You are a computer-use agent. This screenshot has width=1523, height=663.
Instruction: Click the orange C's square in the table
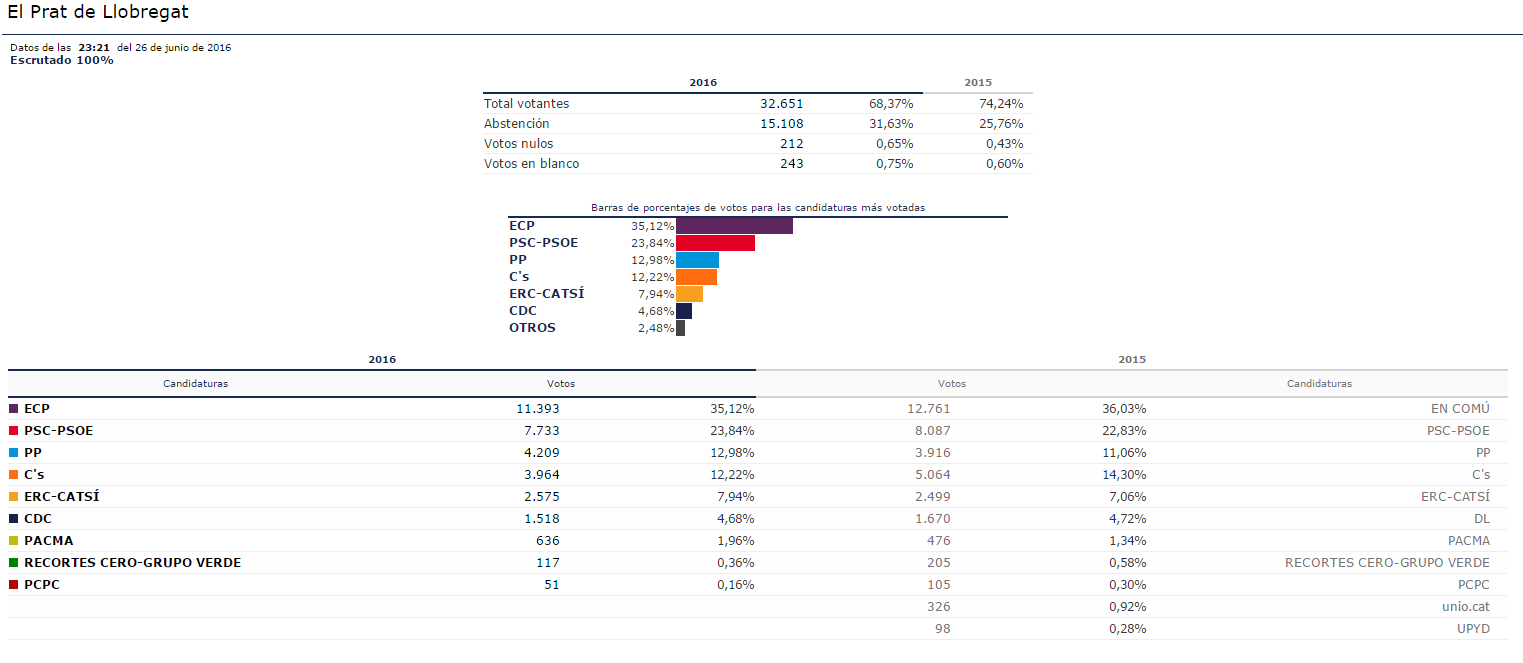(14, 475)
